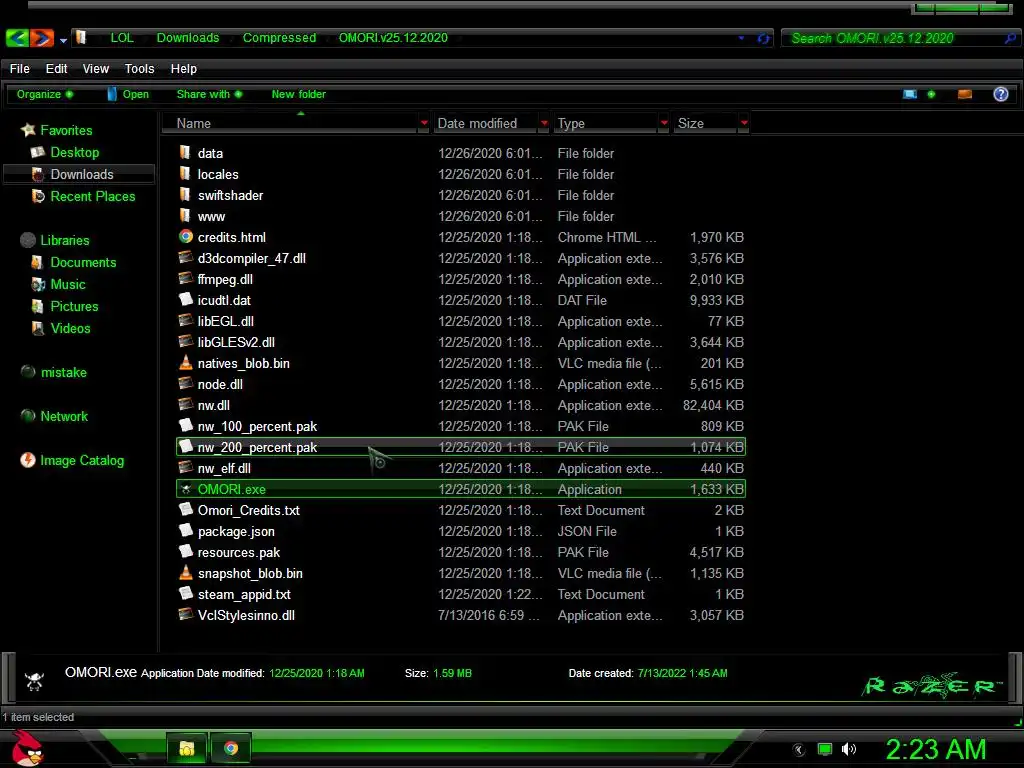Viewport: 1024px width, 768px height.
Task: Click the Open toolbar button
Action: [128, 94]
